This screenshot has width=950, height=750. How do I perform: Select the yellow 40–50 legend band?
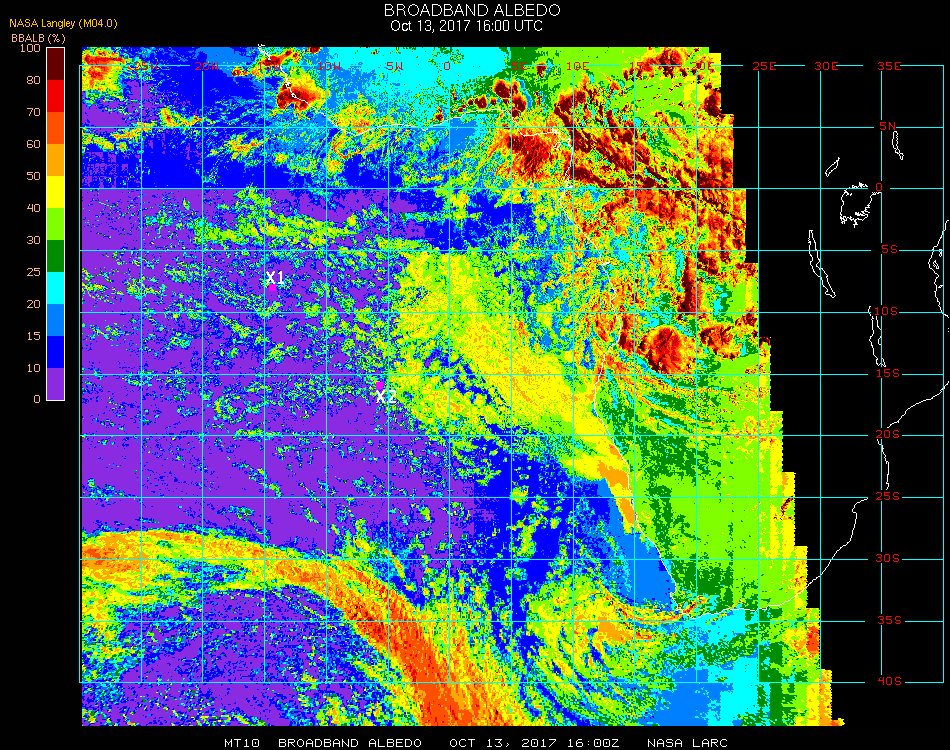pyautogui.click(x=55, y=192)
